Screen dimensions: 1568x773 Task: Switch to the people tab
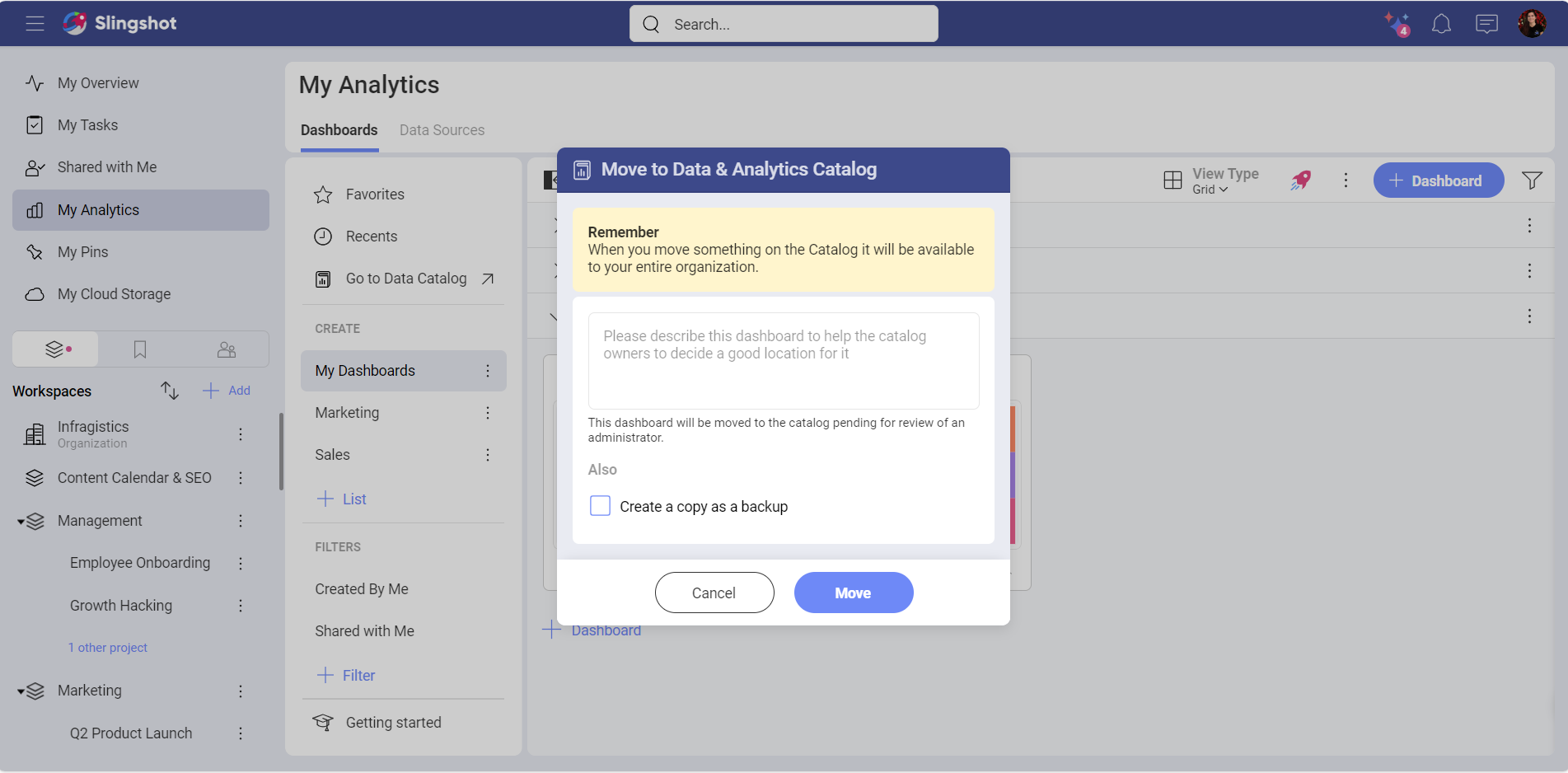click(226, 349)
